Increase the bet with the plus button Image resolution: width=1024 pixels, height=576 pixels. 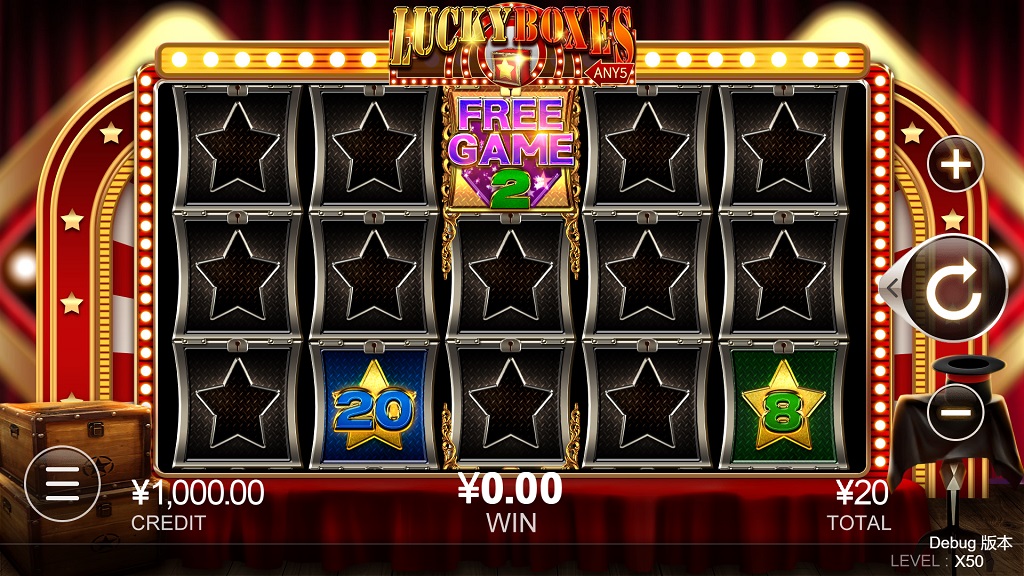[955, 163]
